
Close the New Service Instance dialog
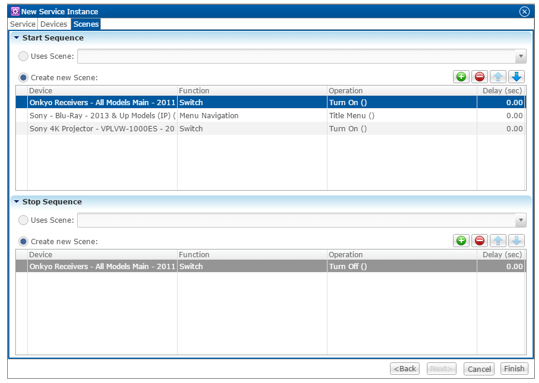[524, 12]
